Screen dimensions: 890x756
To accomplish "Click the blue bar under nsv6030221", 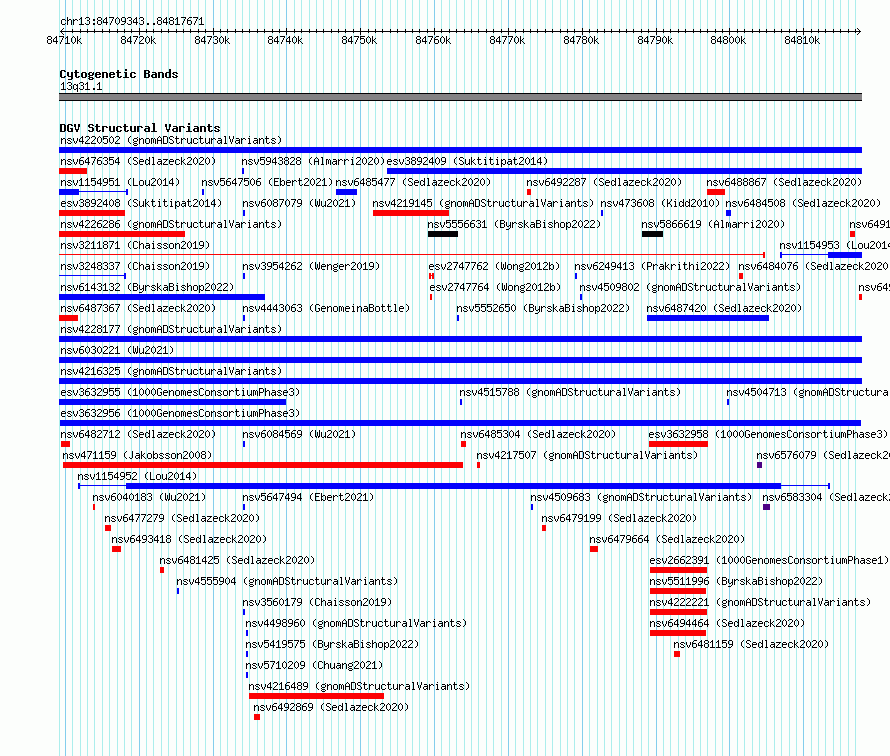I will click(460, 360).
